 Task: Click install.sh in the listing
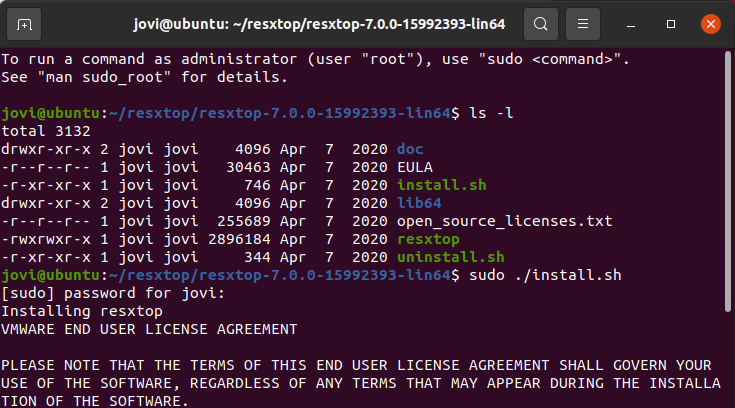click(442, 185)
